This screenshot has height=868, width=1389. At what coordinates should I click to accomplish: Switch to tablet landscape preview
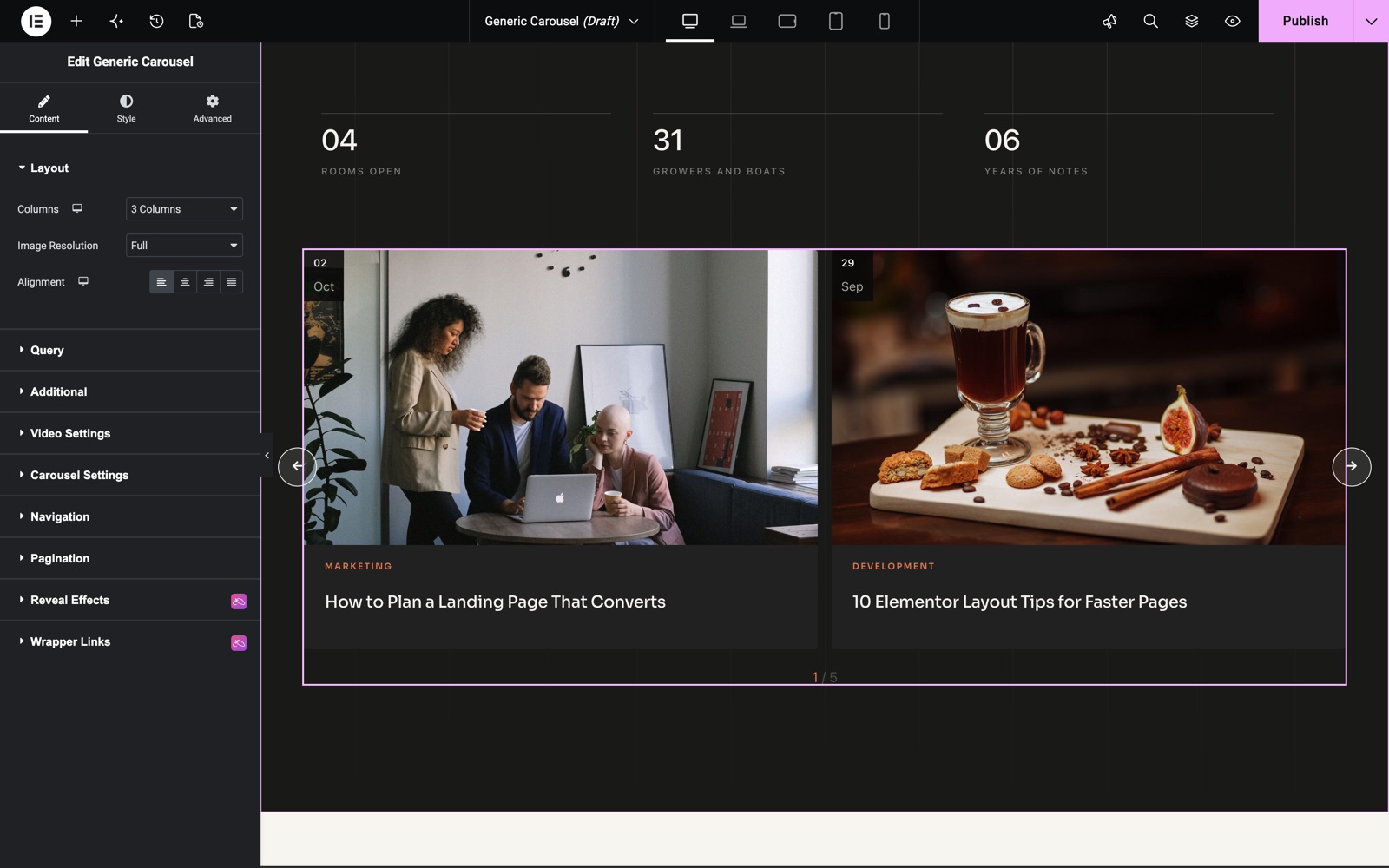[787, 21]
